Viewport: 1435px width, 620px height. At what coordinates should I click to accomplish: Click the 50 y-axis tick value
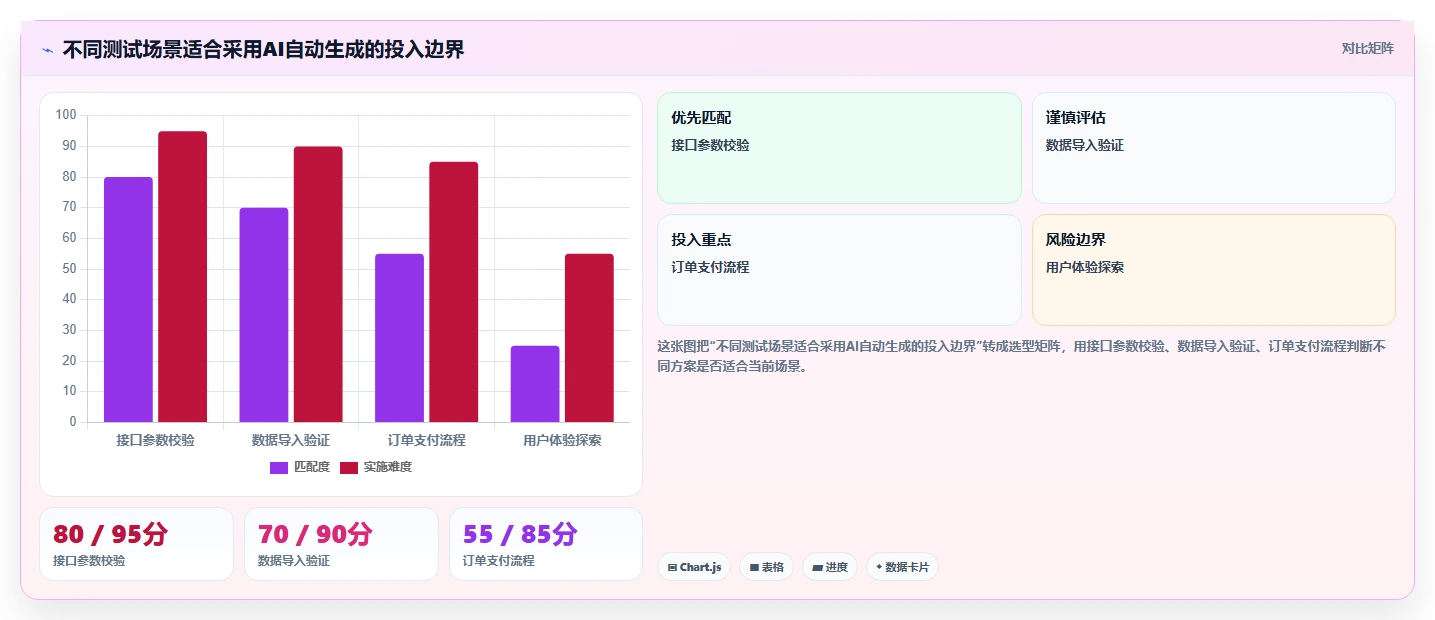pyautogui.click(x=69, y=269)
